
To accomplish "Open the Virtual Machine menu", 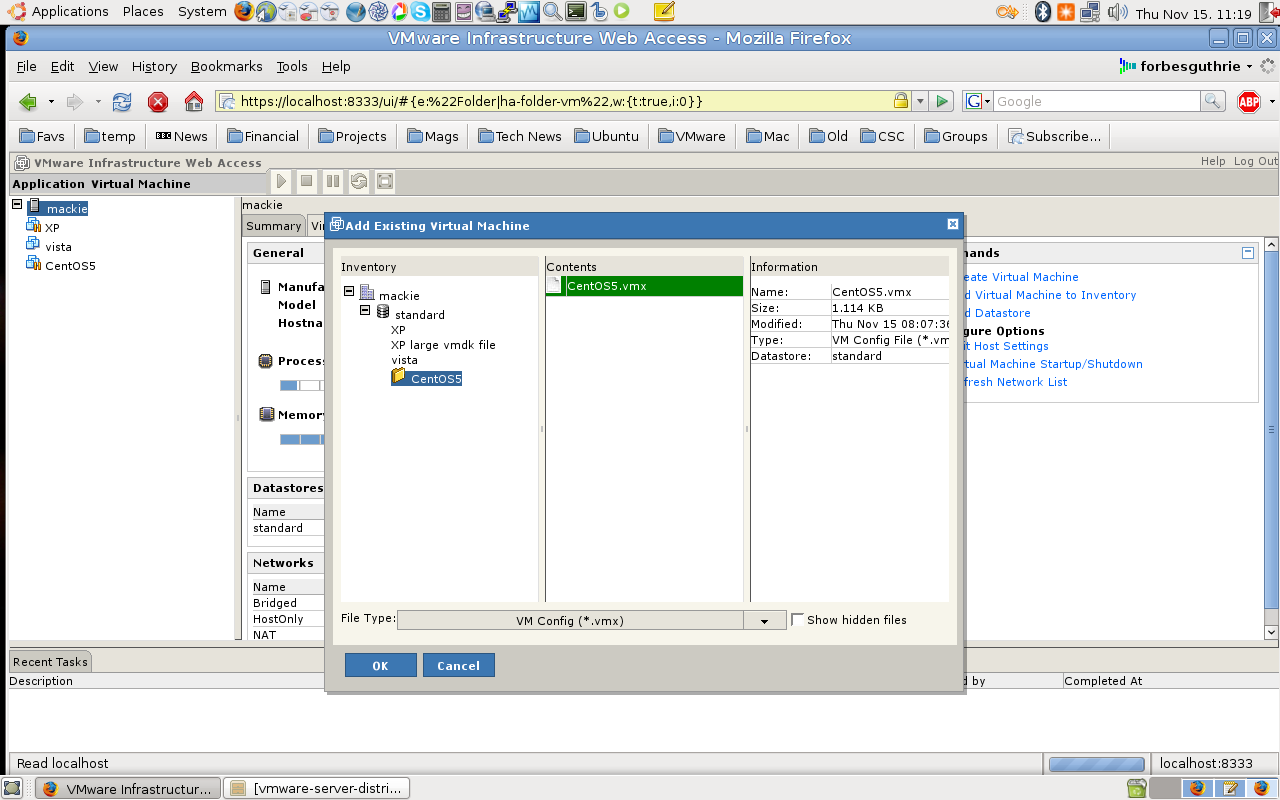I will pyautogui.click(x=140, y=184).
